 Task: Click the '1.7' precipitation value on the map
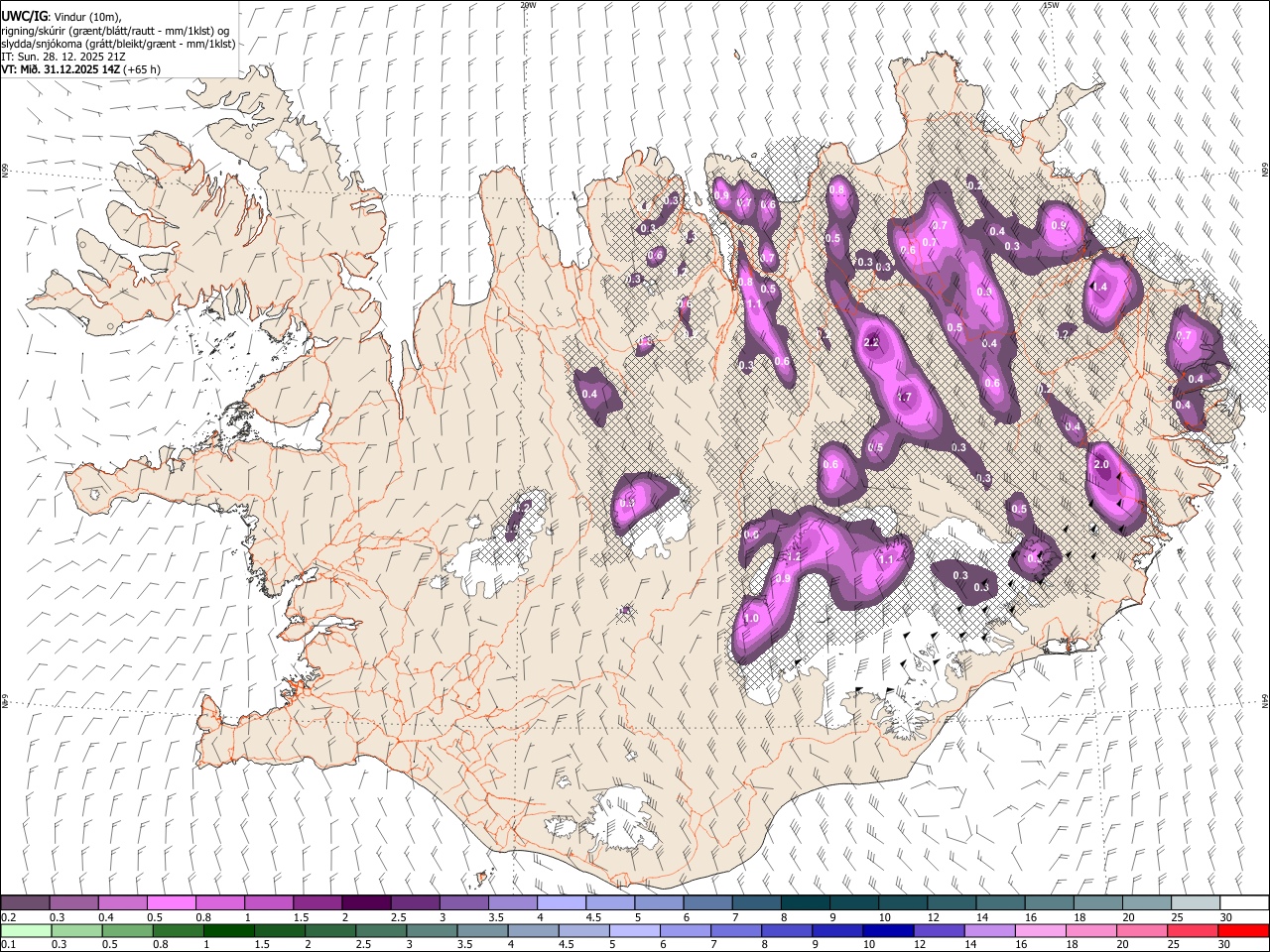coord(904,397)
